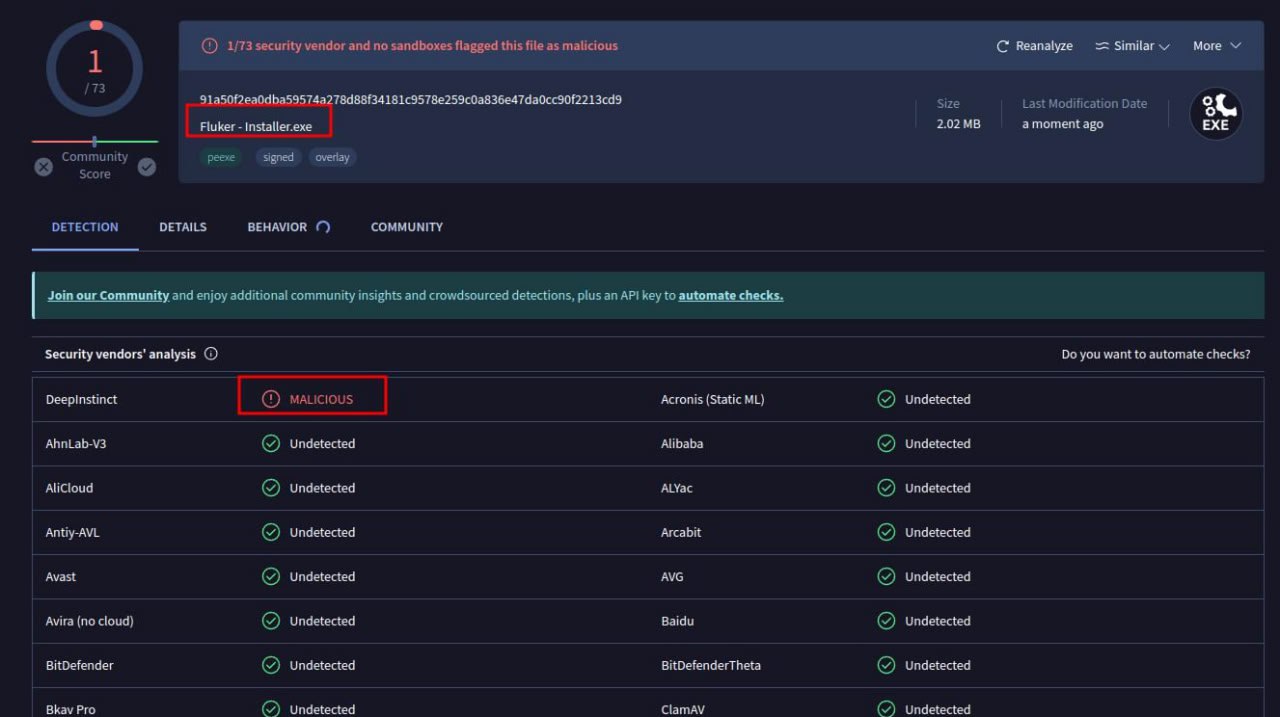Click the info icon beside Security vendors' analysis
The height and width of the screenshot is (717, 1280).
[211, 354]
